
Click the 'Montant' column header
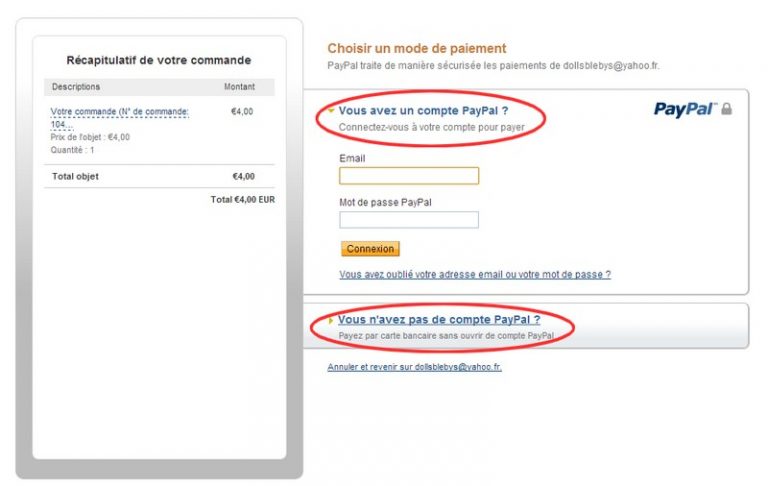click(240, 87)
